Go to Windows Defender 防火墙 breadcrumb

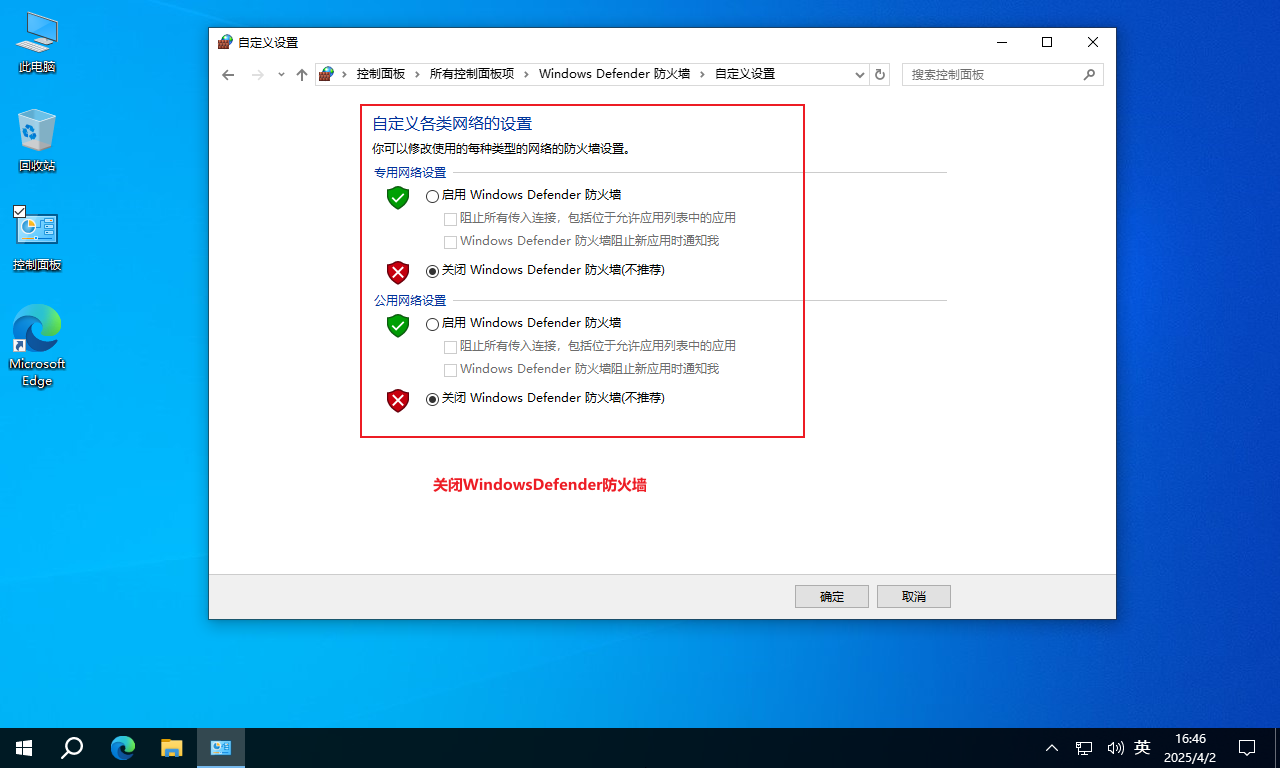pyautogui.click(x=614, y=74)
